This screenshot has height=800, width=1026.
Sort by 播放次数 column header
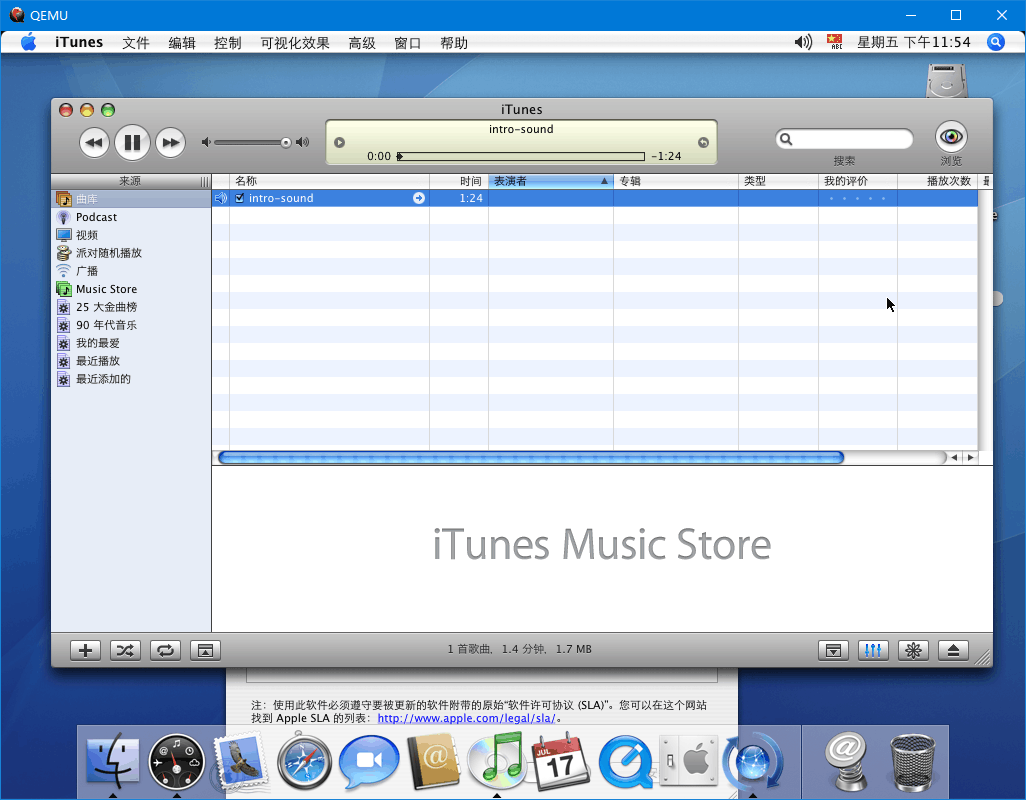937,181
